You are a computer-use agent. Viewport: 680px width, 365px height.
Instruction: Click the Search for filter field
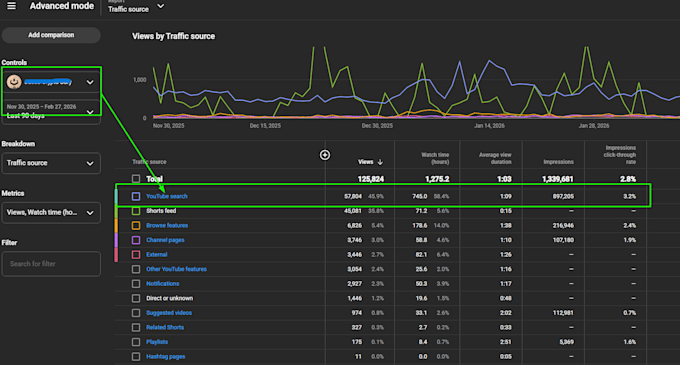(51, 264)
